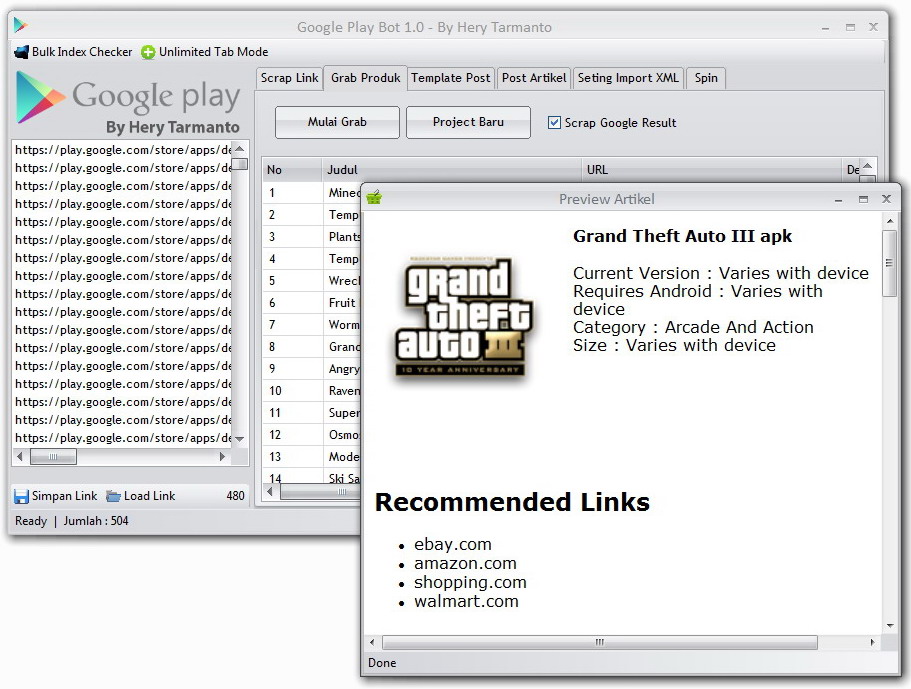This screenshot has width=911, height=689.
Task: Click amazon.com in Recommended Links
Action: point(465,564)
